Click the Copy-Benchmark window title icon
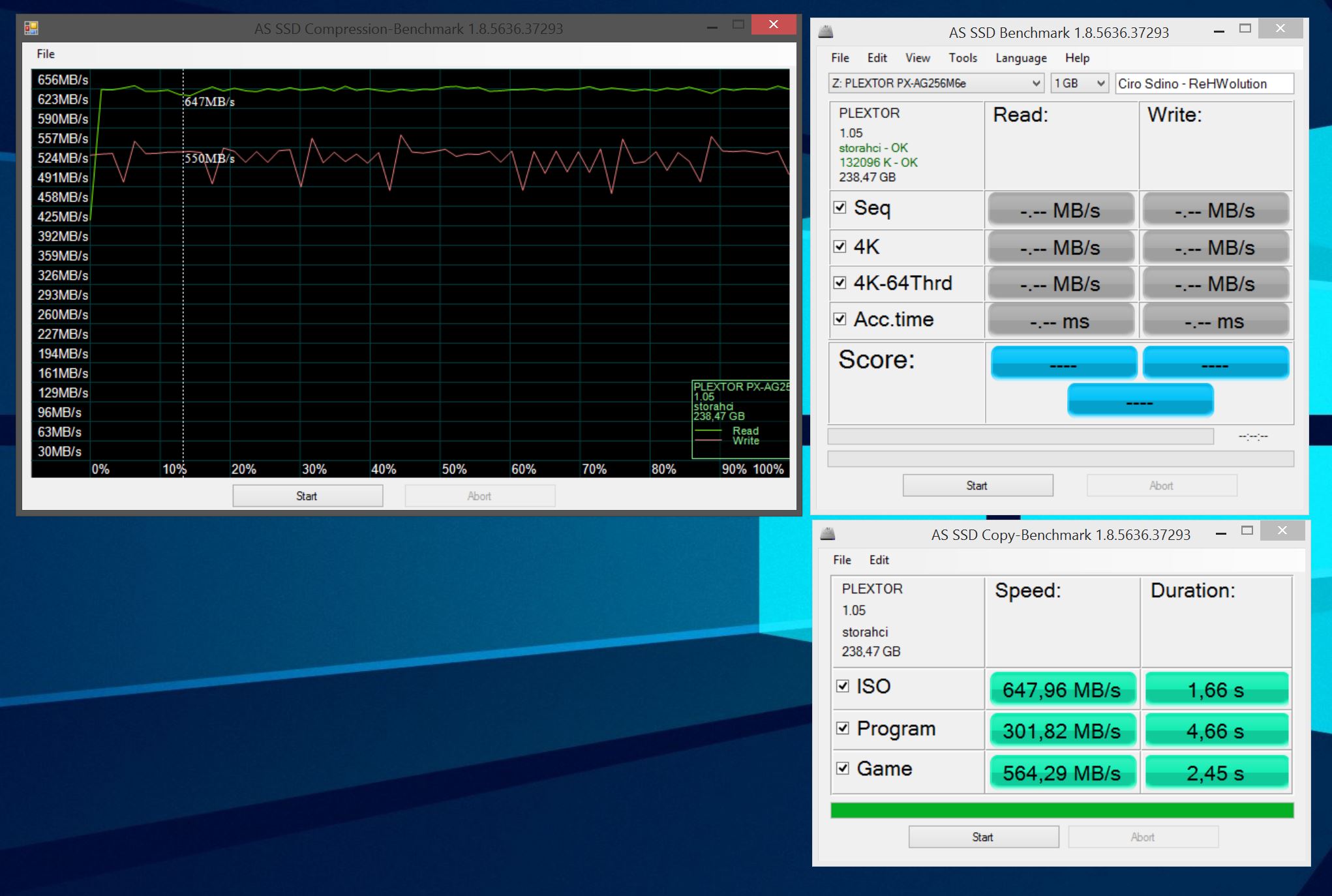This screenshot has height=896, width=1332. click(828, 534)
